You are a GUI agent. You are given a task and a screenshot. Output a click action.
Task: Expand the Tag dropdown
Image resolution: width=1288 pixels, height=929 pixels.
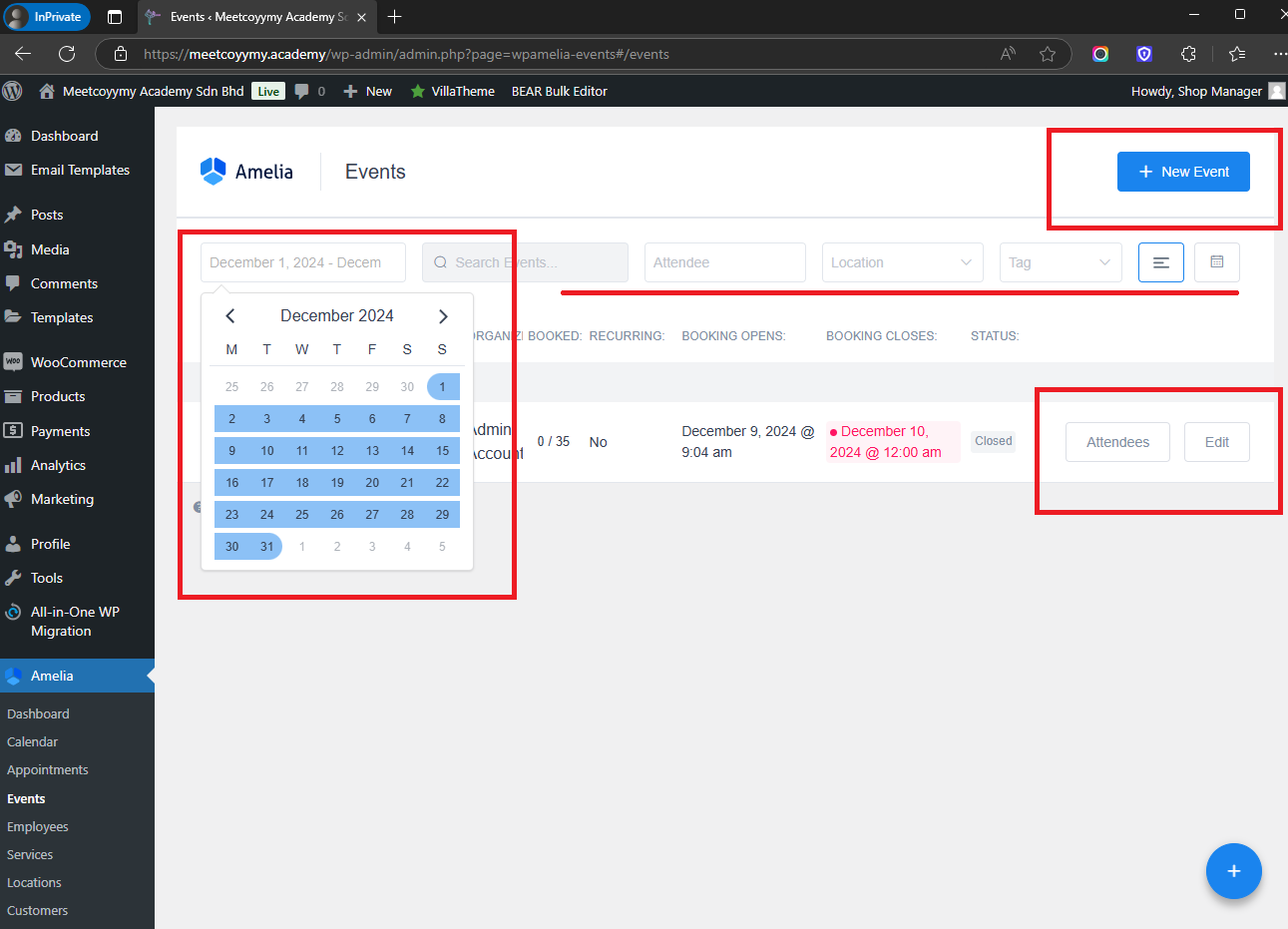[x=1061, y=262]
